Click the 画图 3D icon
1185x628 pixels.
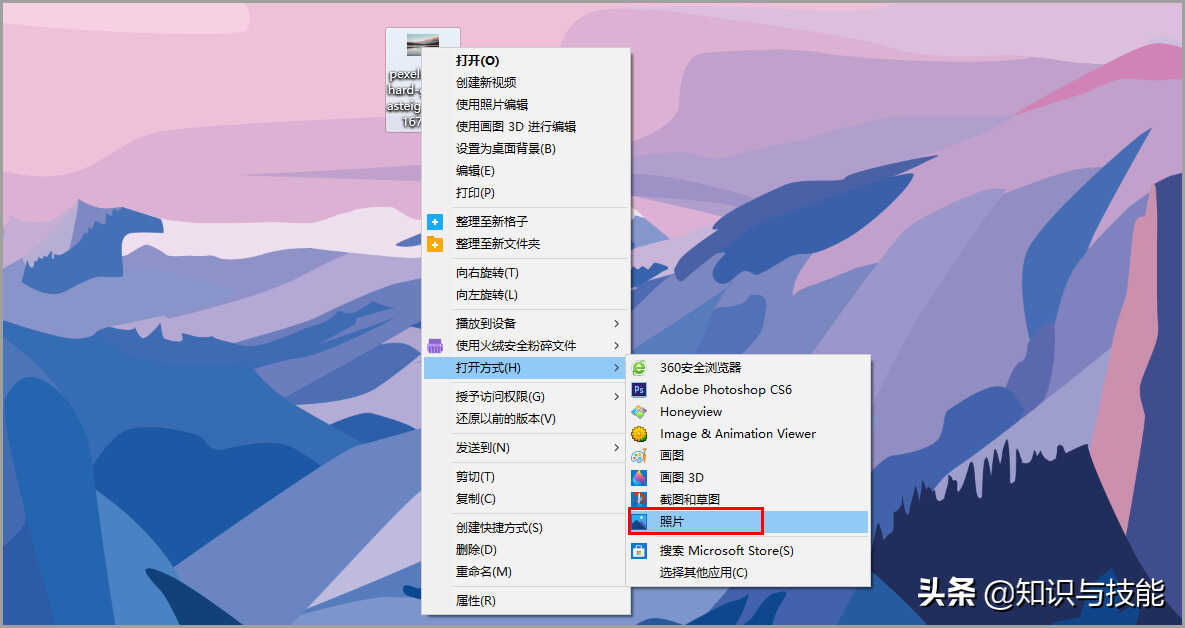[x=639, y=478]
